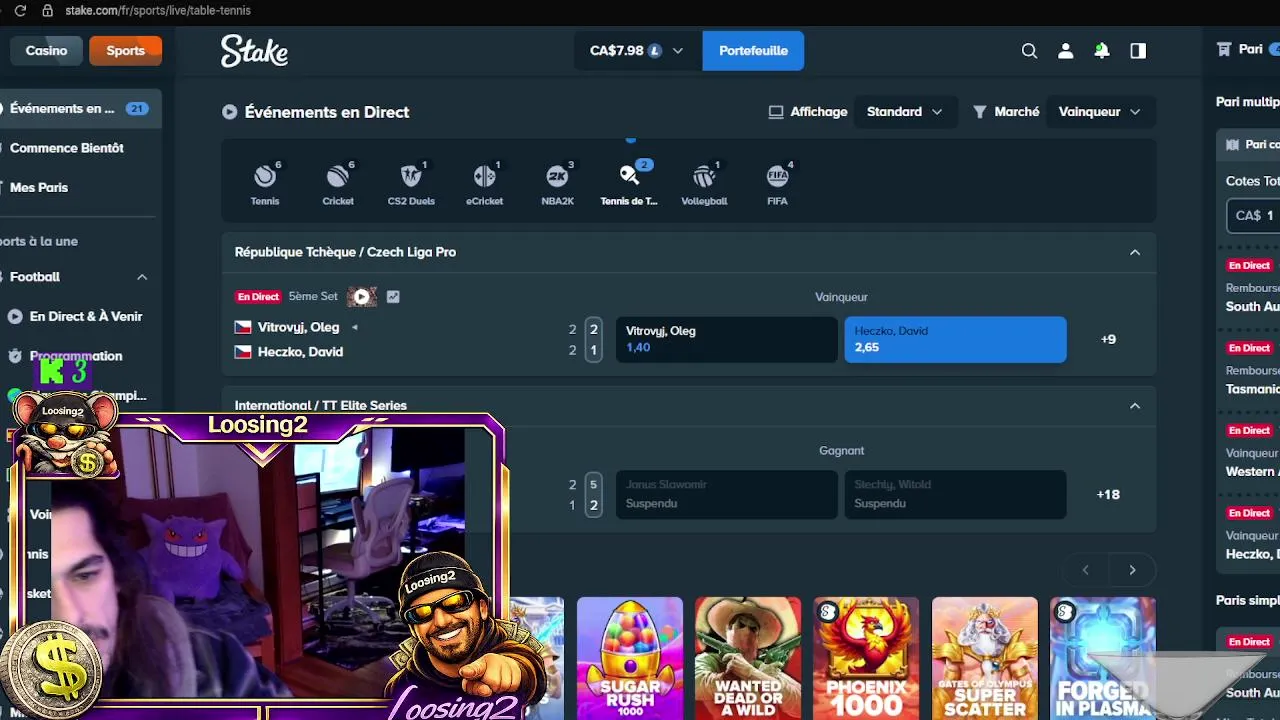This screenshot has width=1280, height=720.
Task: Open the notifications bell icon
Action: tap(1101, 51)
